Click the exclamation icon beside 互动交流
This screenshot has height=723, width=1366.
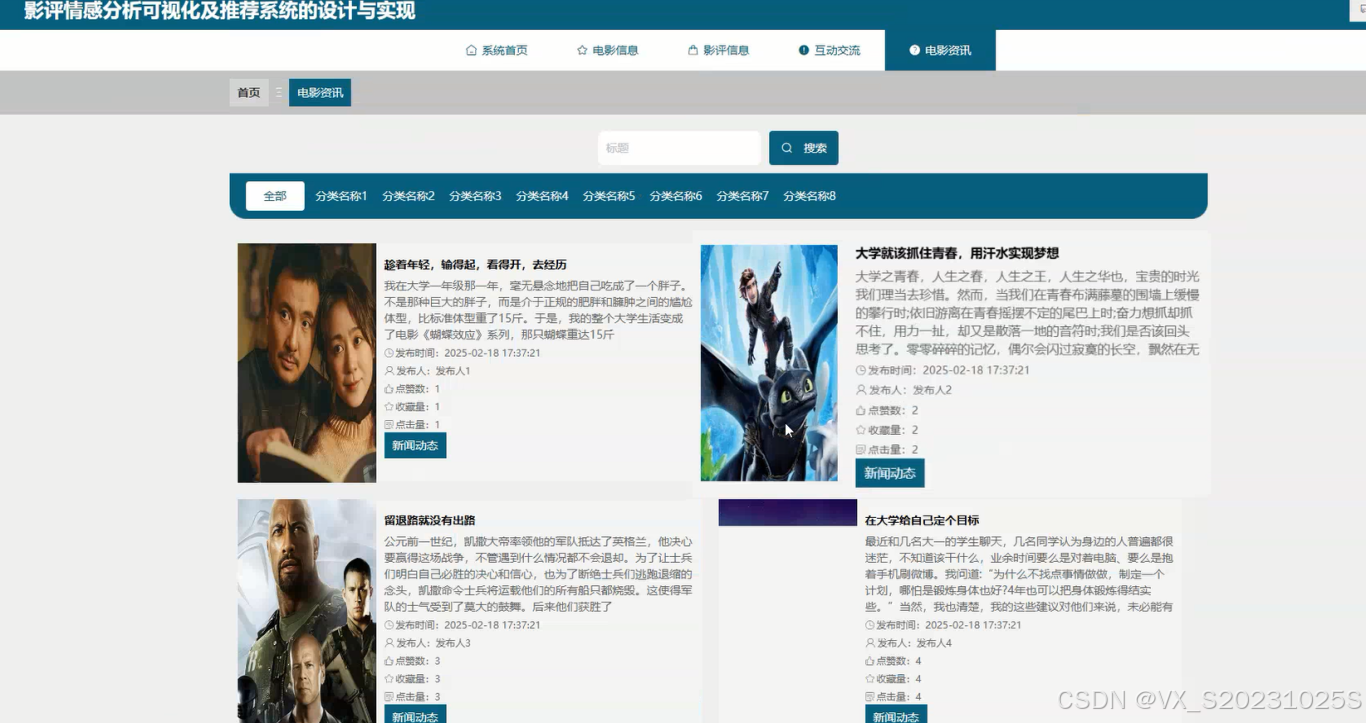pos(804,50)
